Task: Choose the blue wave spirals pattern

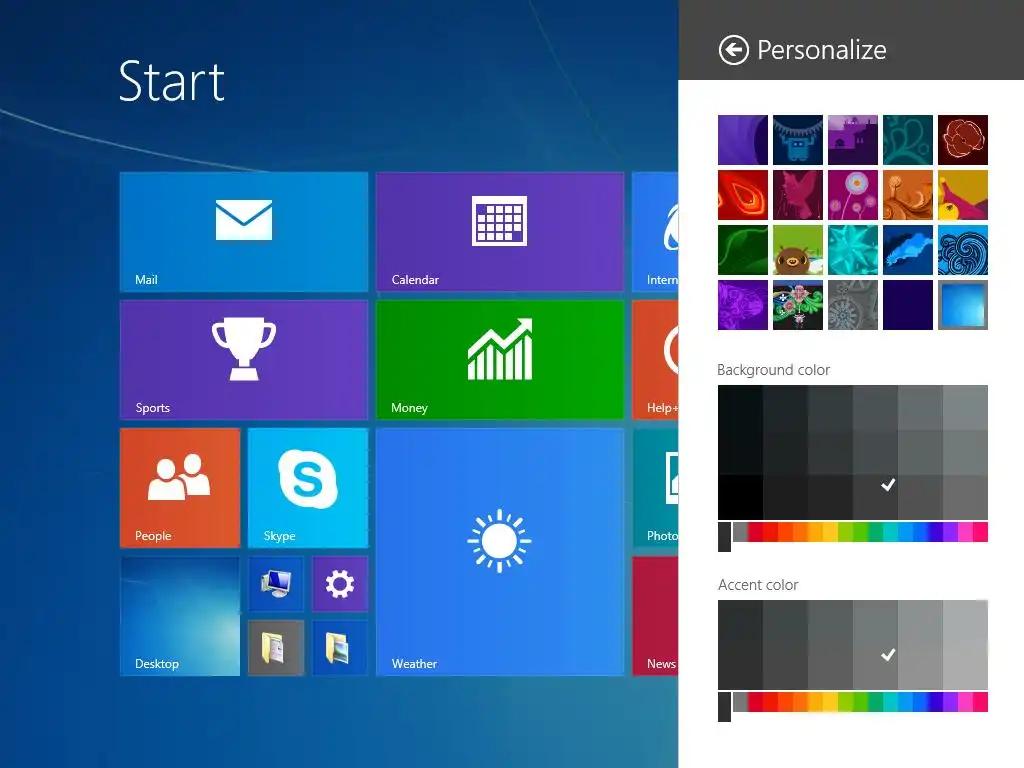Action: pos(963,250)
